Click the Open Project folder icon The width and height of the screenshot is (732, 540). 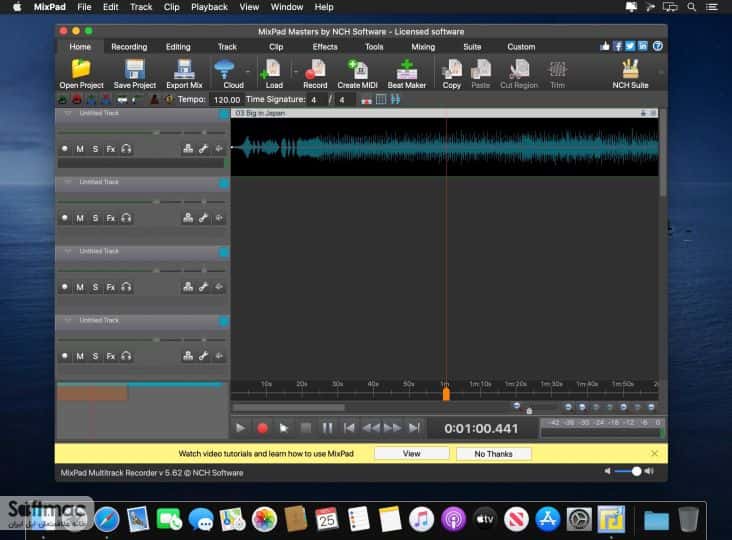coord(81,69)
